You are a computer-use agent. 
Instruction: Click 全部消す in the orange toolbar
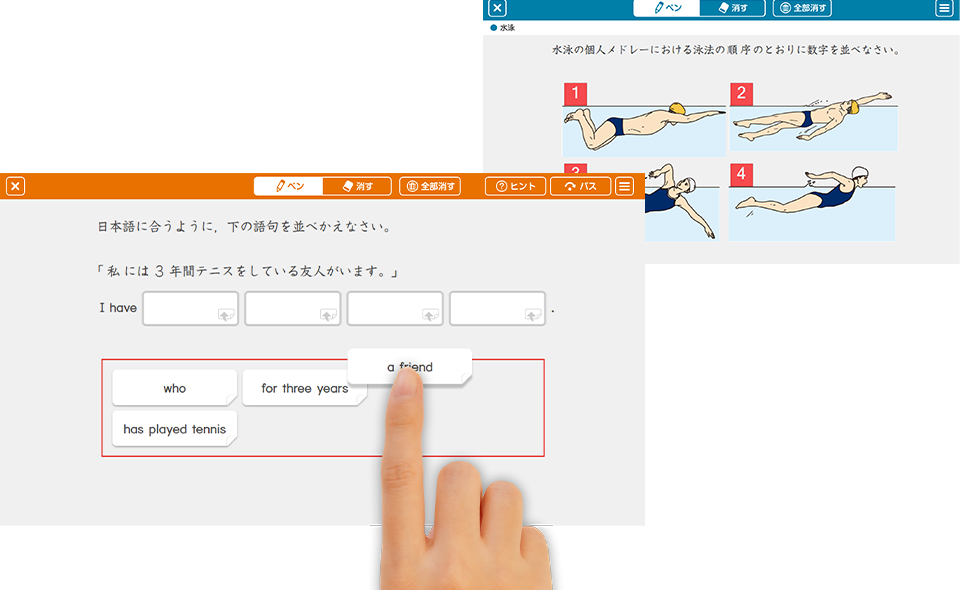point(430,186)
